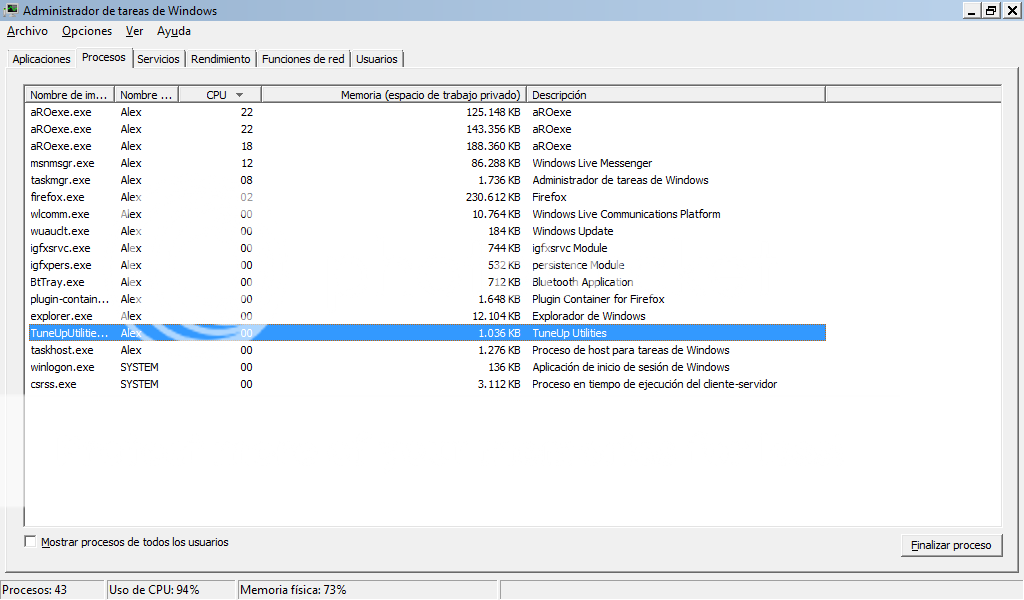Sort by Memoria column header
This screenshot has height=600, width=1024.
[393, 95]
